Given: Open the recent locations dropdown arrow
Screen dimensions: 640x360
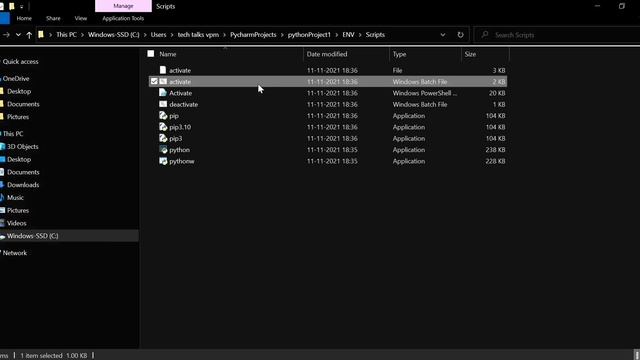Looking at the screenshot, I should tap(18, 35).
